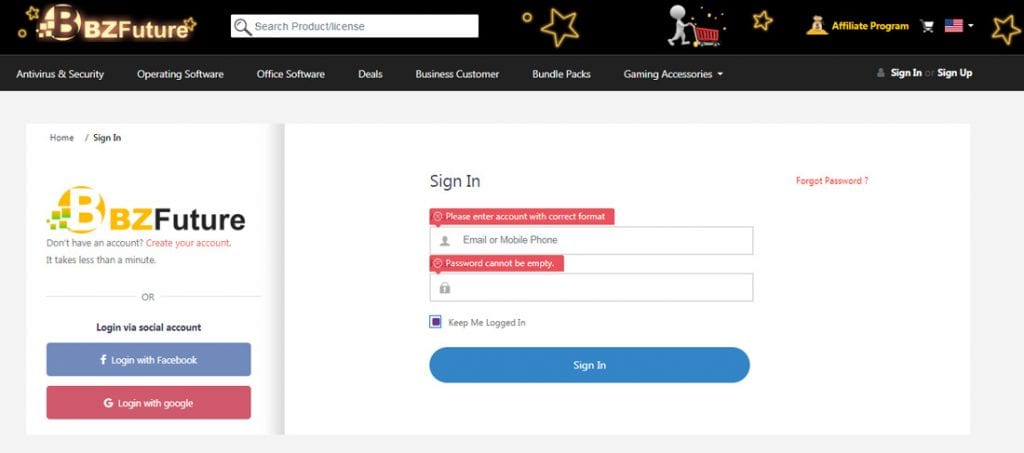Click the Create your account link
The image size is (1024, 453).
point(188,243)
